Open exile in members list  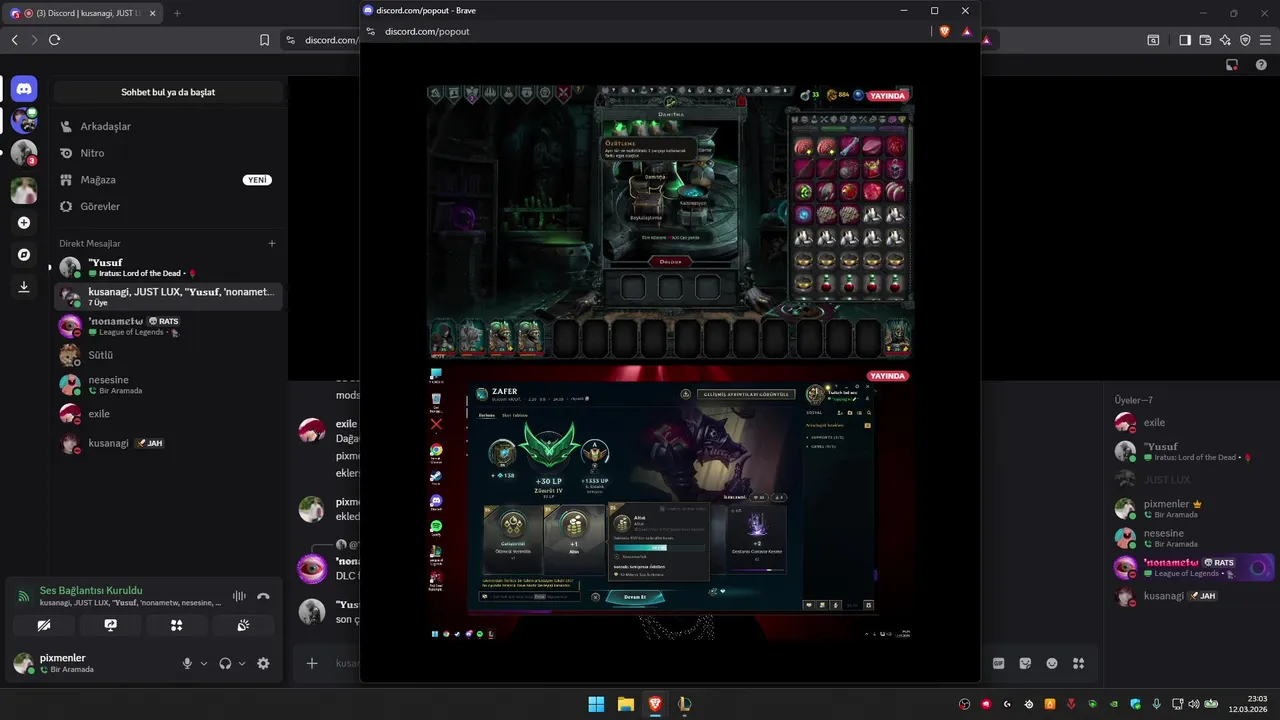(1192, 422)
